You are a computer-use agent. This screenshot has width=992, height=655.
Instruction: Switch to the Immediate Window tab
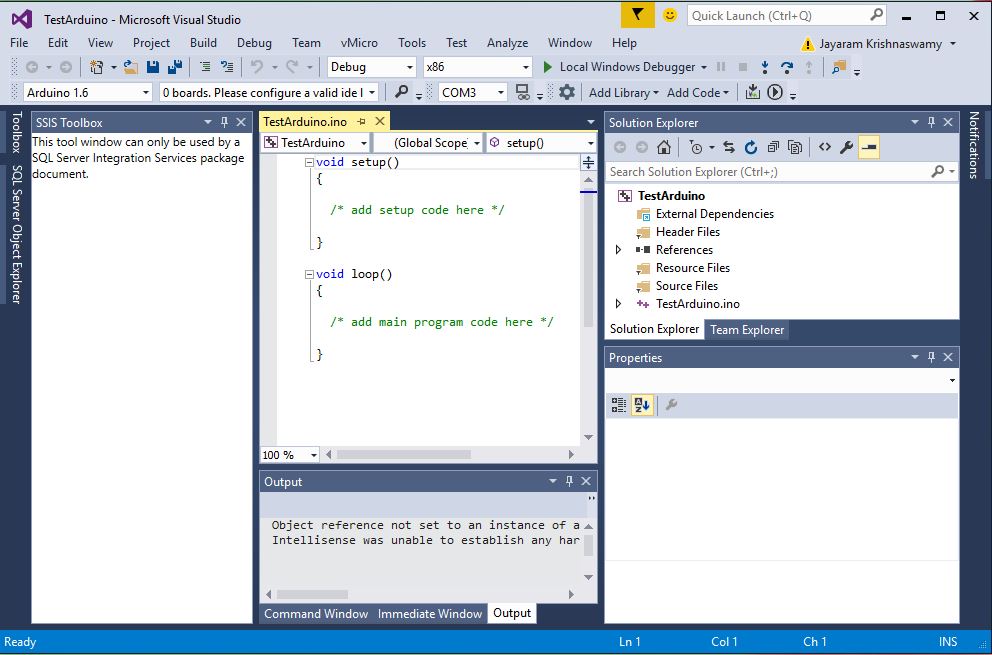430,613
